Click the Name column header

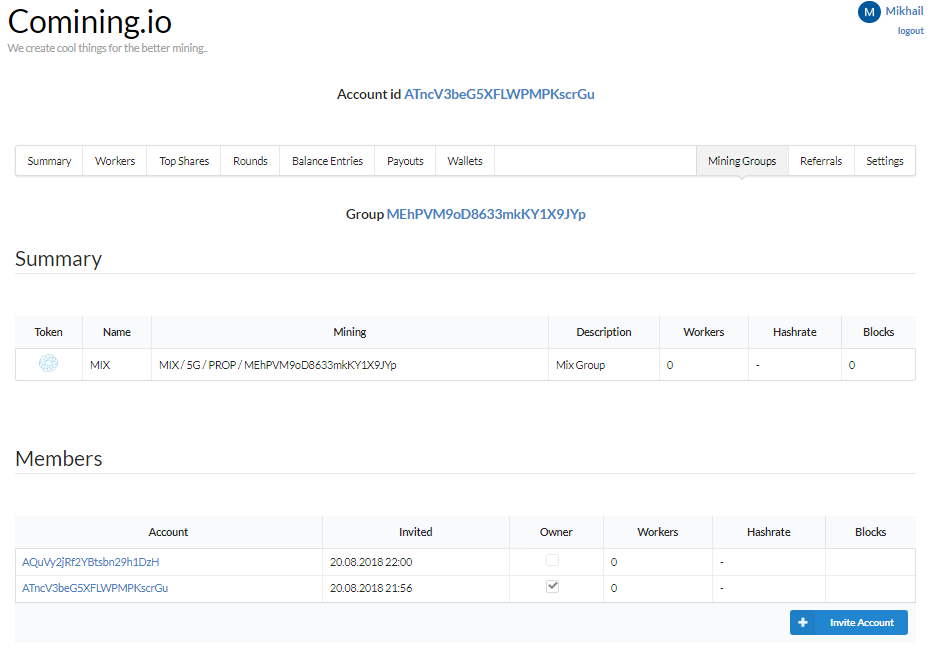(x=117, y=332)
